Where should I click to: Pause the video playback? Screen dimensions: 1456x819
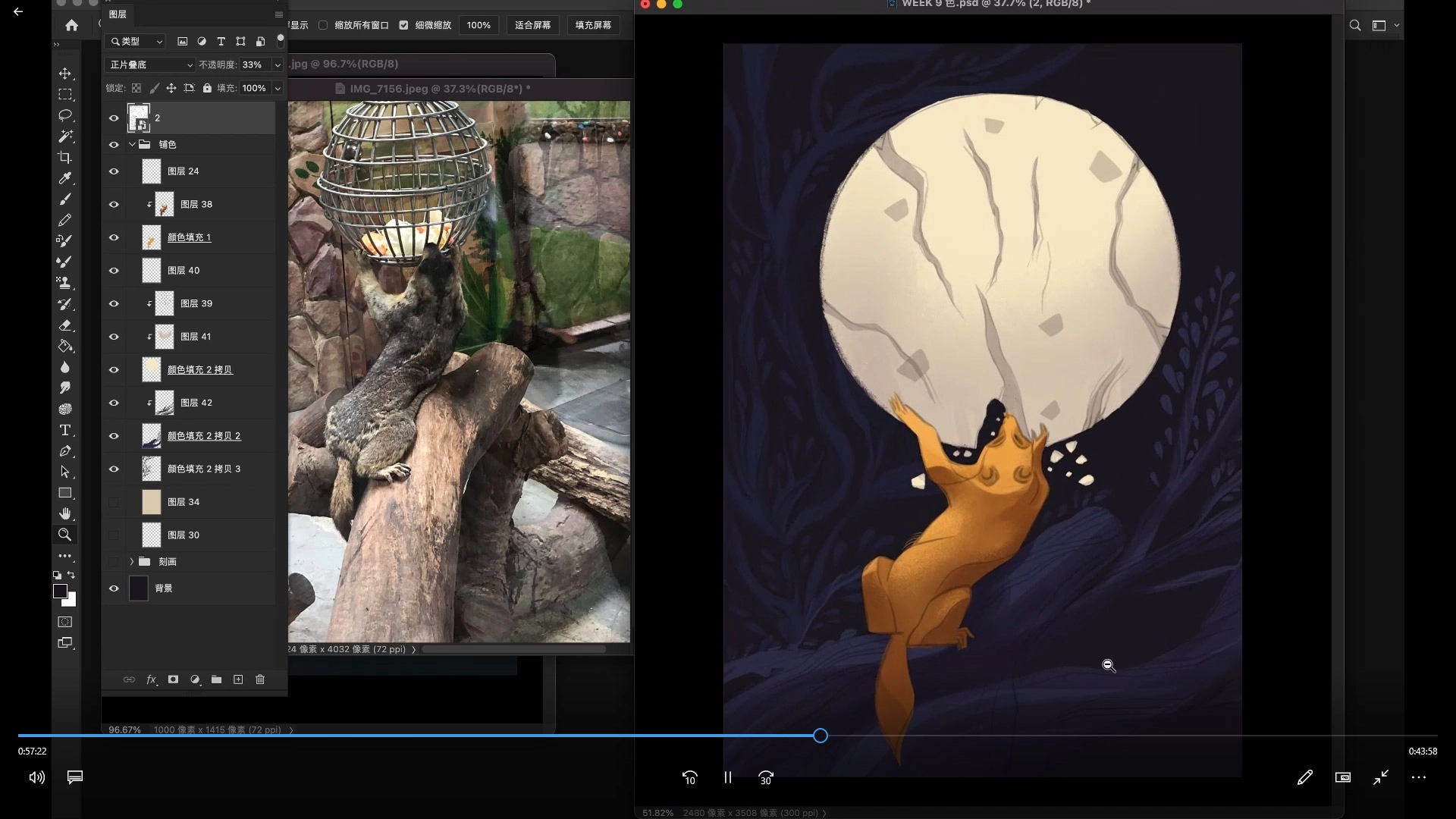tap(728, 777)
